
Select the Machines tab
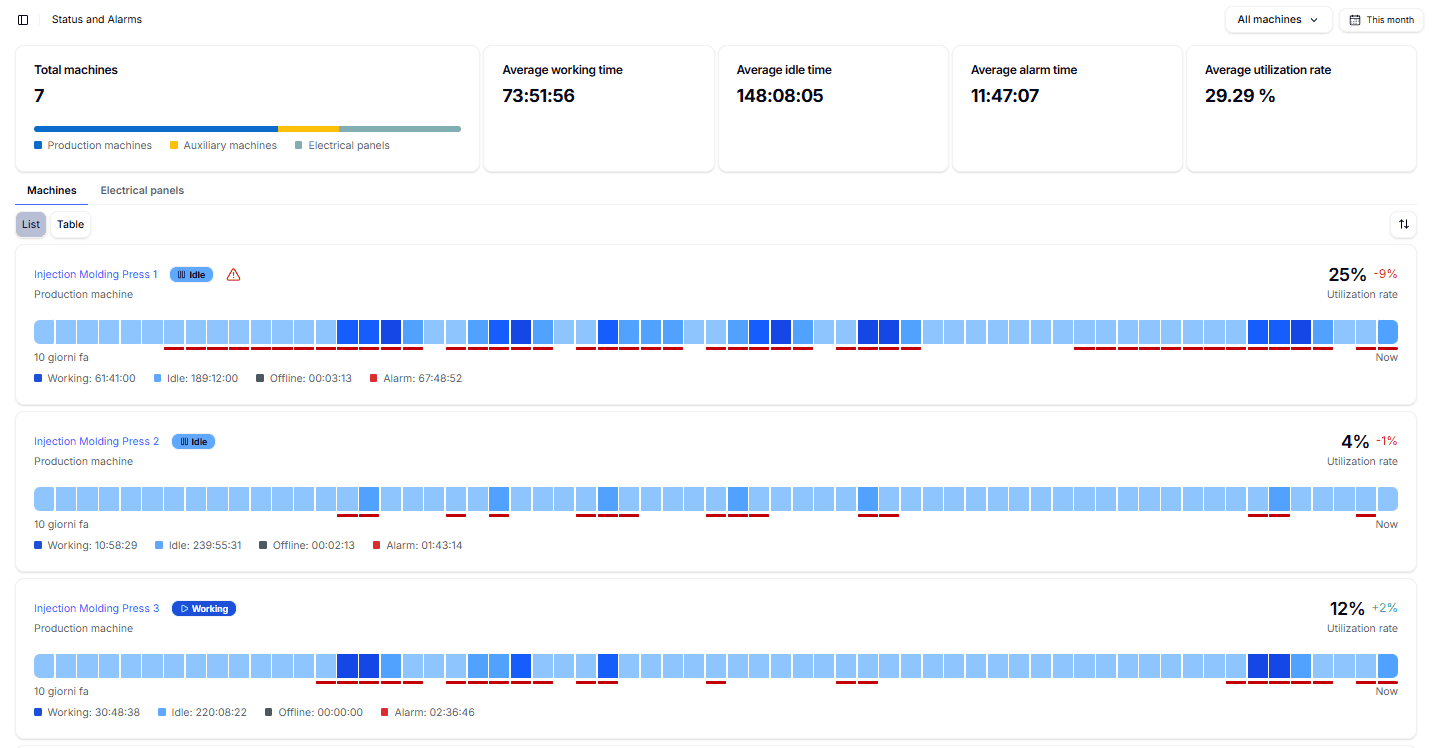[x=51, y=190]
